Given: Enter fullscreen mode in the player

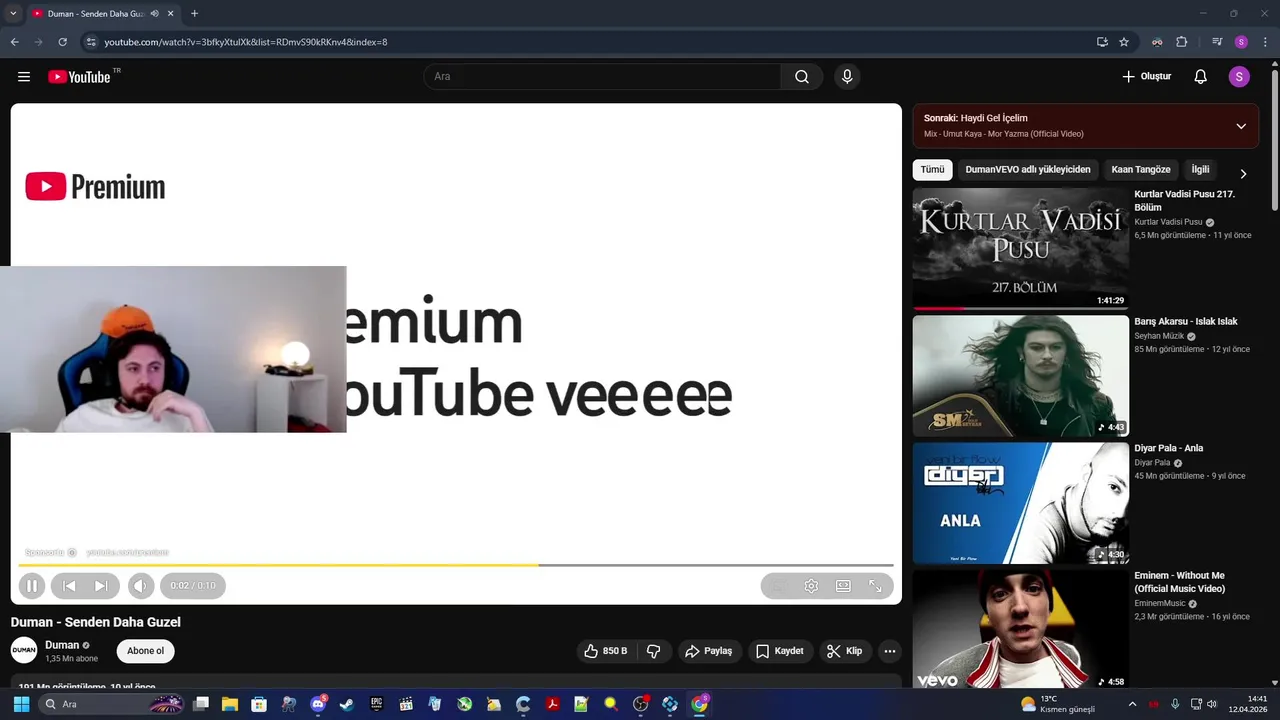Looking at the screenshot, I should point(875,586).
